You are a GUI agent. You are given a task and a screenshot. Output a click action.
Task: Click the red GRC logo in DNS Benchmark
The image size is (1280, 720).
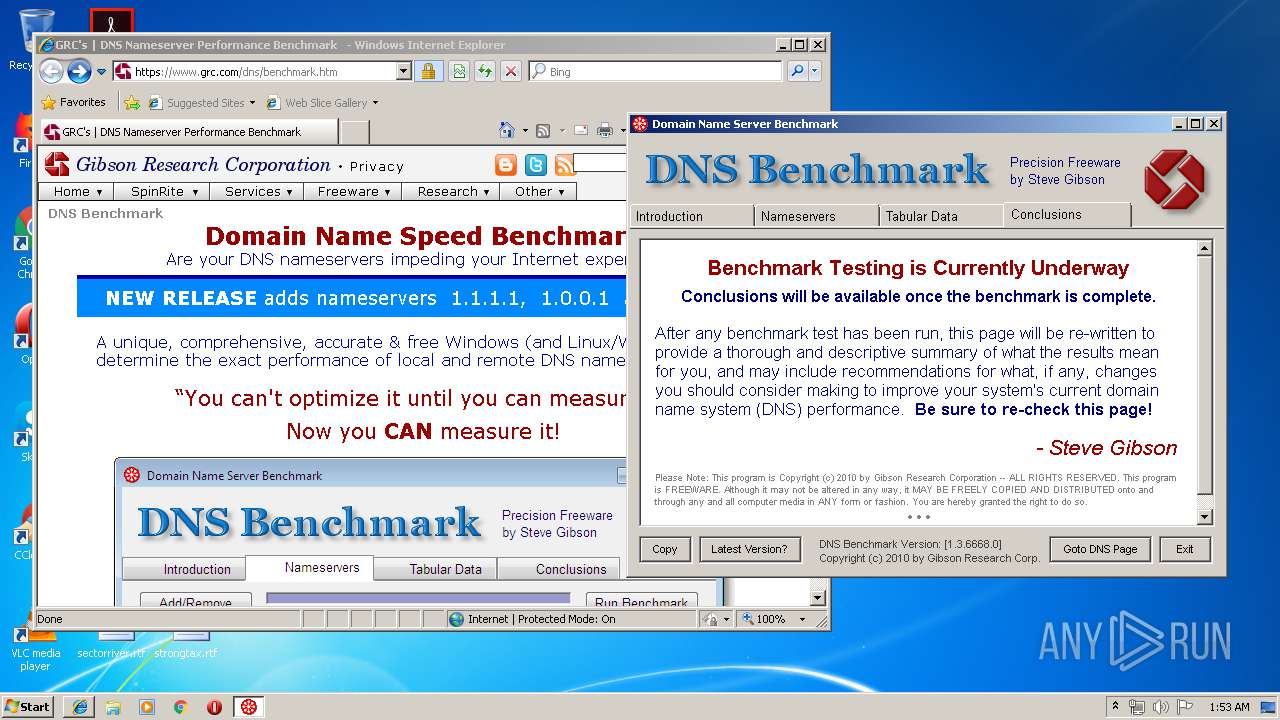coord(1175,179)
